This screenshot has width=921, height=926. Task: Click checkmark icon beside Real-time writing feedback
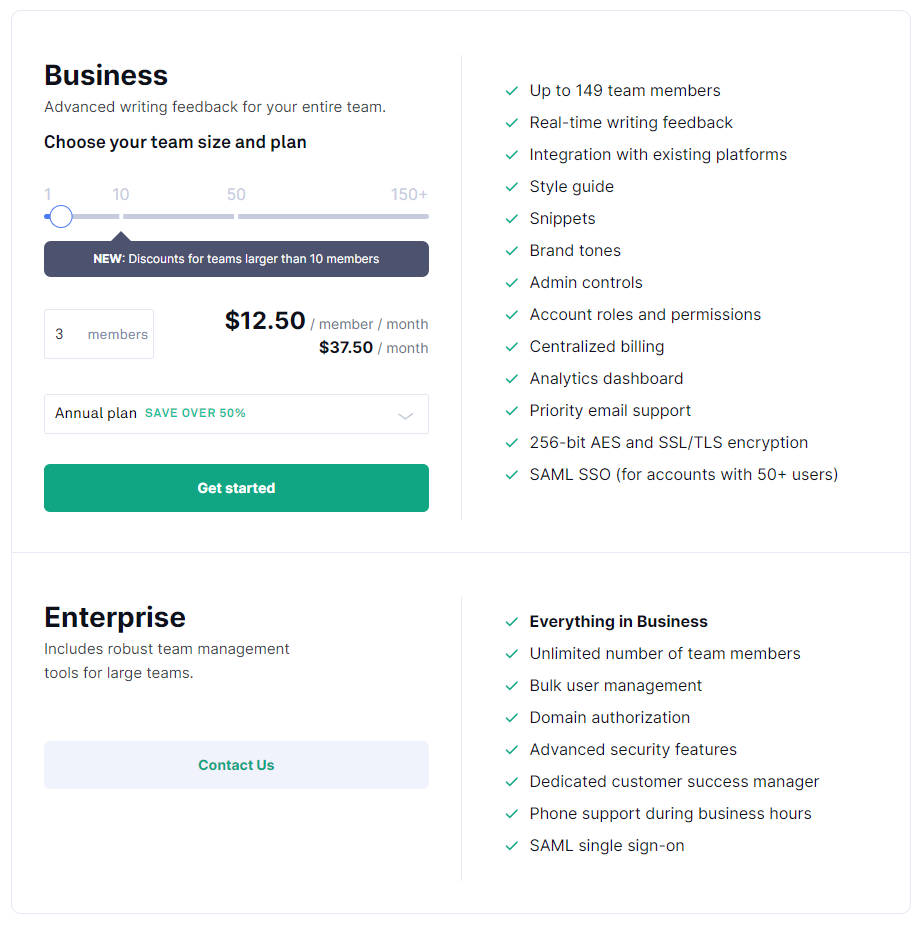point(512,123)
